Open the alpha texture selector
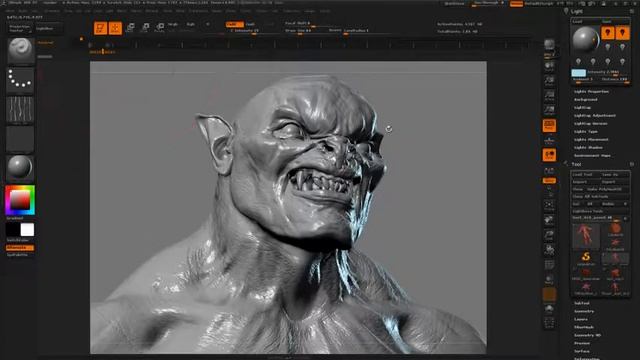 [20, 109]
